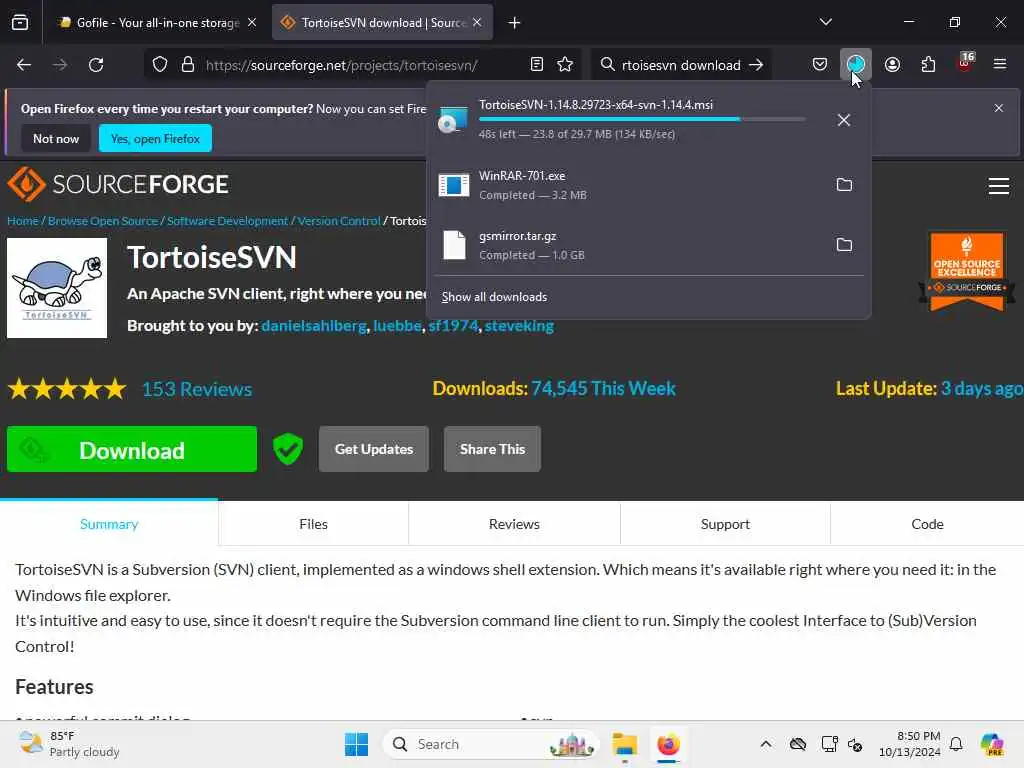Open Browse Open Source breadcrumb
Screen dimensions: 1024x768
pyautogui.click(x=103, y=221)
